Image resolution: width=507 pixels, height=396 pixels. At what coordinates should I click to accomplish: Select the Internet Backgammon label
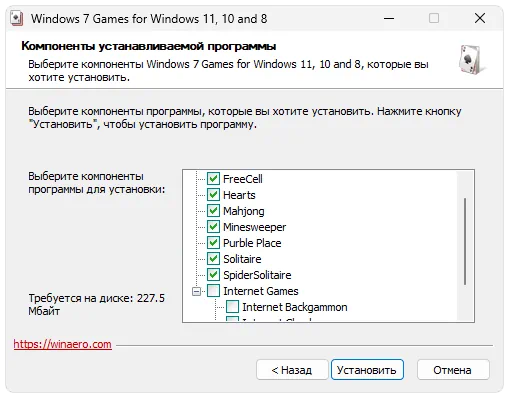[295, 307]
